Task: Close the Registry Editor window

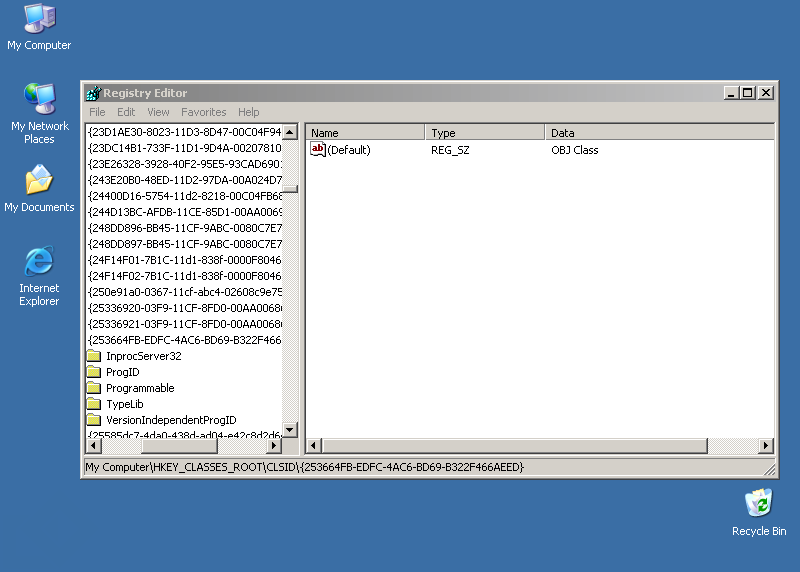Action: click(766, 93)
